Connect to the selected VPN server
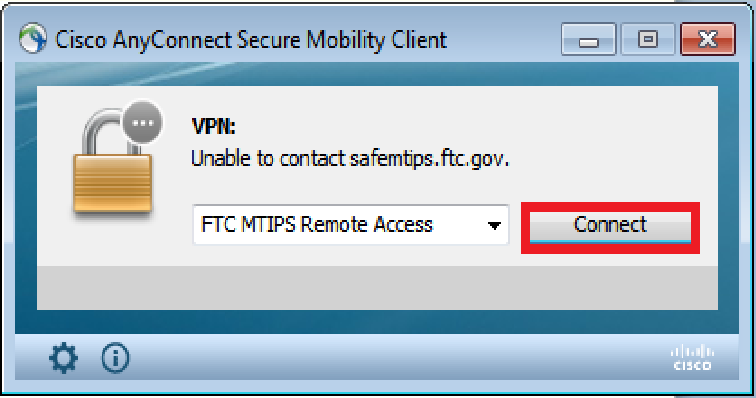 [610, 225]
